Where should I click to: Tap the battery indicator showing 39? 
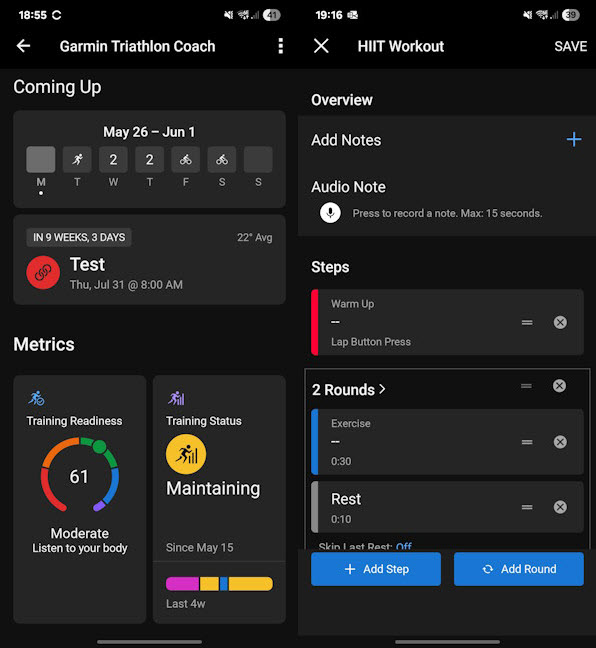(x=571, y=15)
